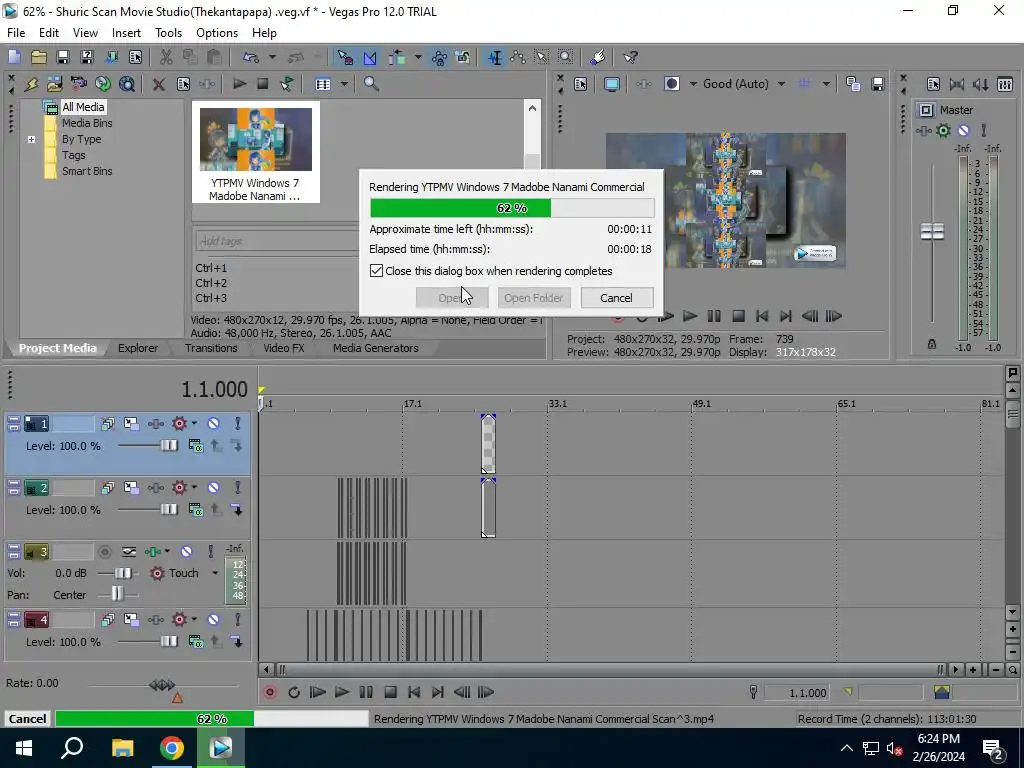The height and width of the screenshot is (768, 1024).
Task: Click the Level slider on track 4
Action: click(168, 641)
